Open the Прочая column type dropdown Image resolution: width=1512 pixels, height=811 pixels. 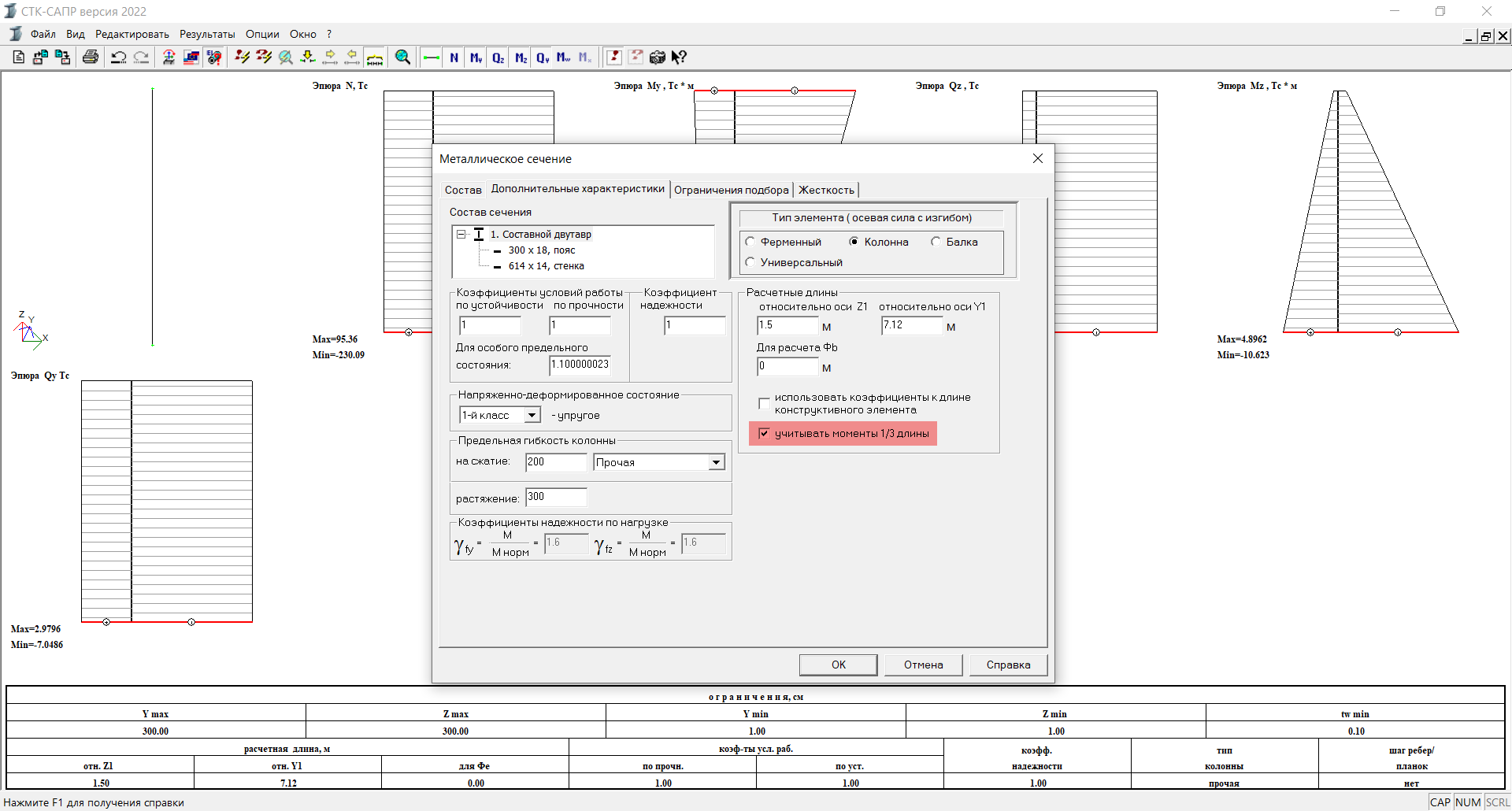coord(716,462)
